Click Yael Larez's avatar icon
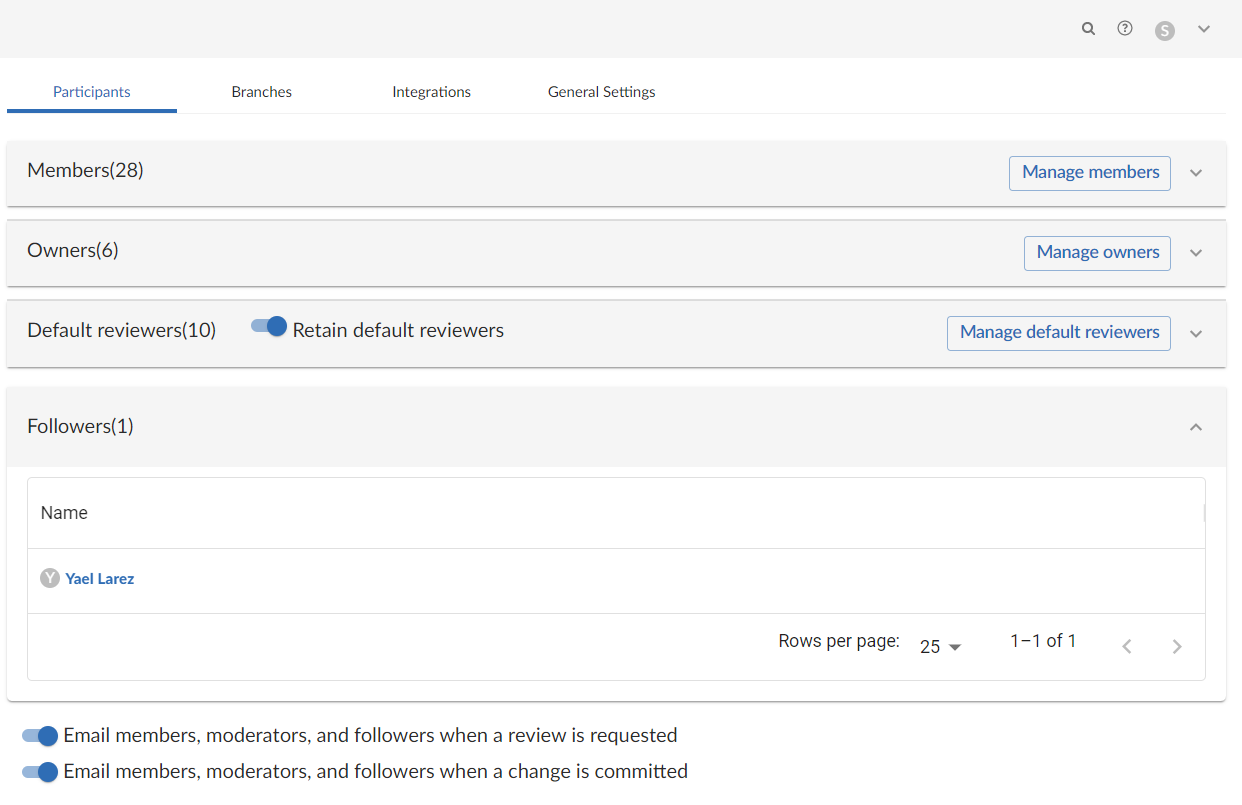1242x805 pixels. (x=50, y=578)
